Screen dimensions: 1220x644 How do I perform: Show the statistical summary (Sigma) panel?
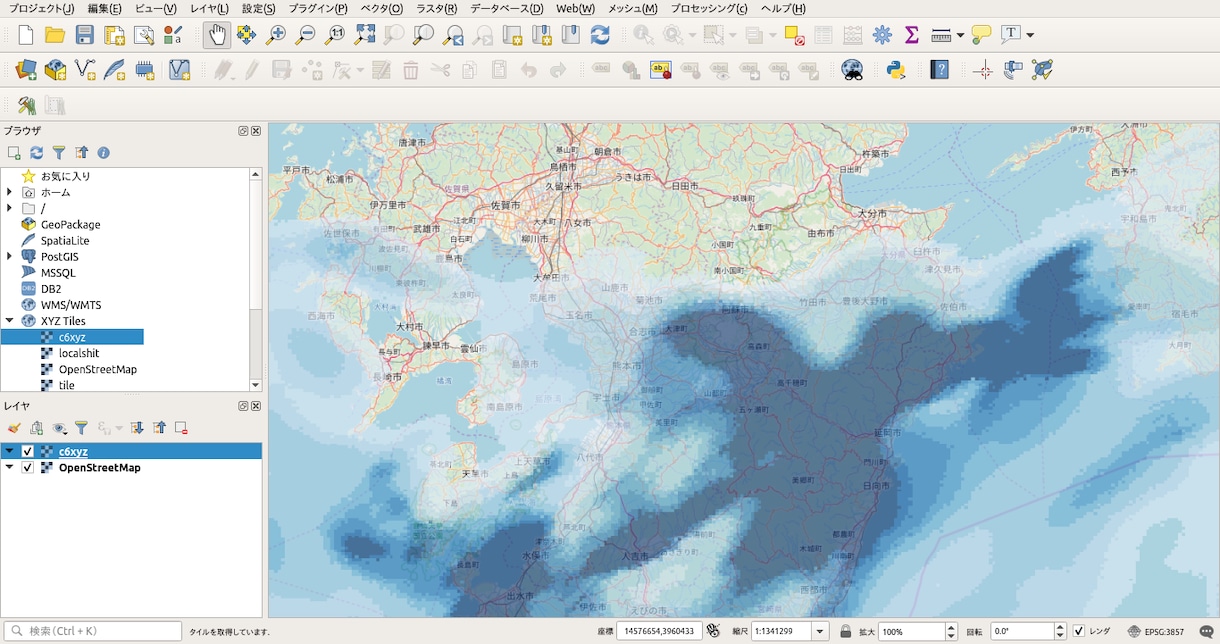tap(911, 35)
